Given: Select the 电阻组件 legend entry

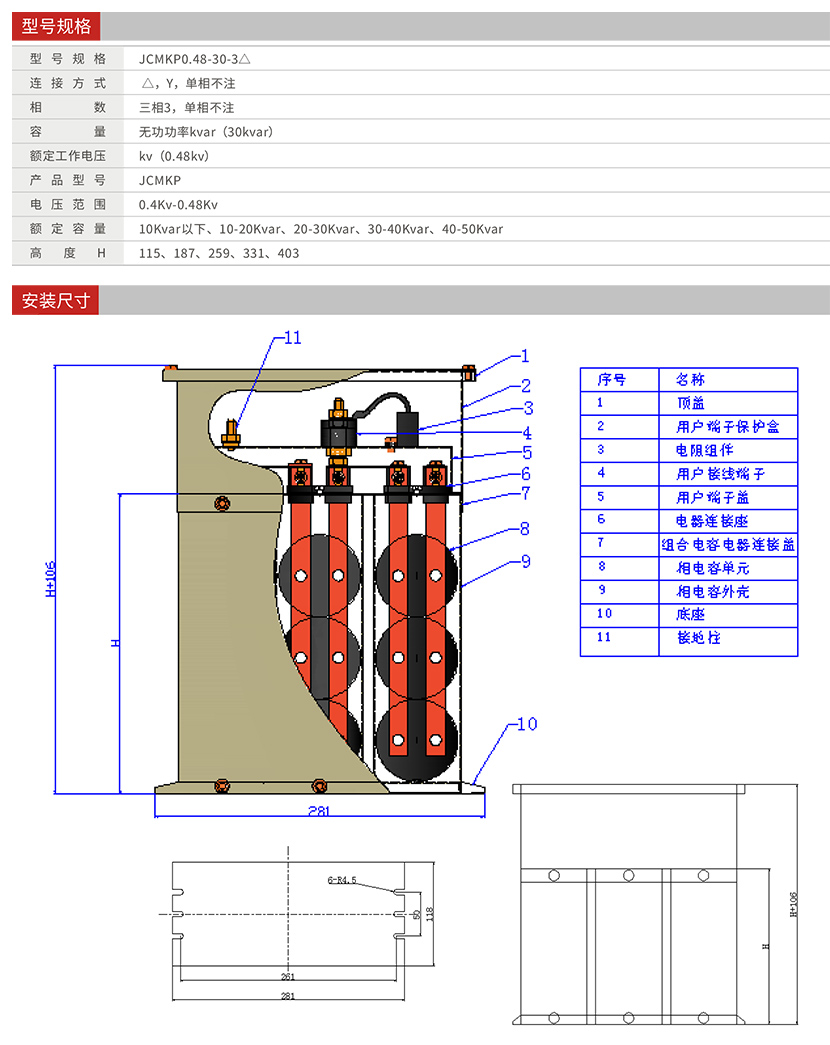Looking at the screenshot, I should [x=690, y=450].
